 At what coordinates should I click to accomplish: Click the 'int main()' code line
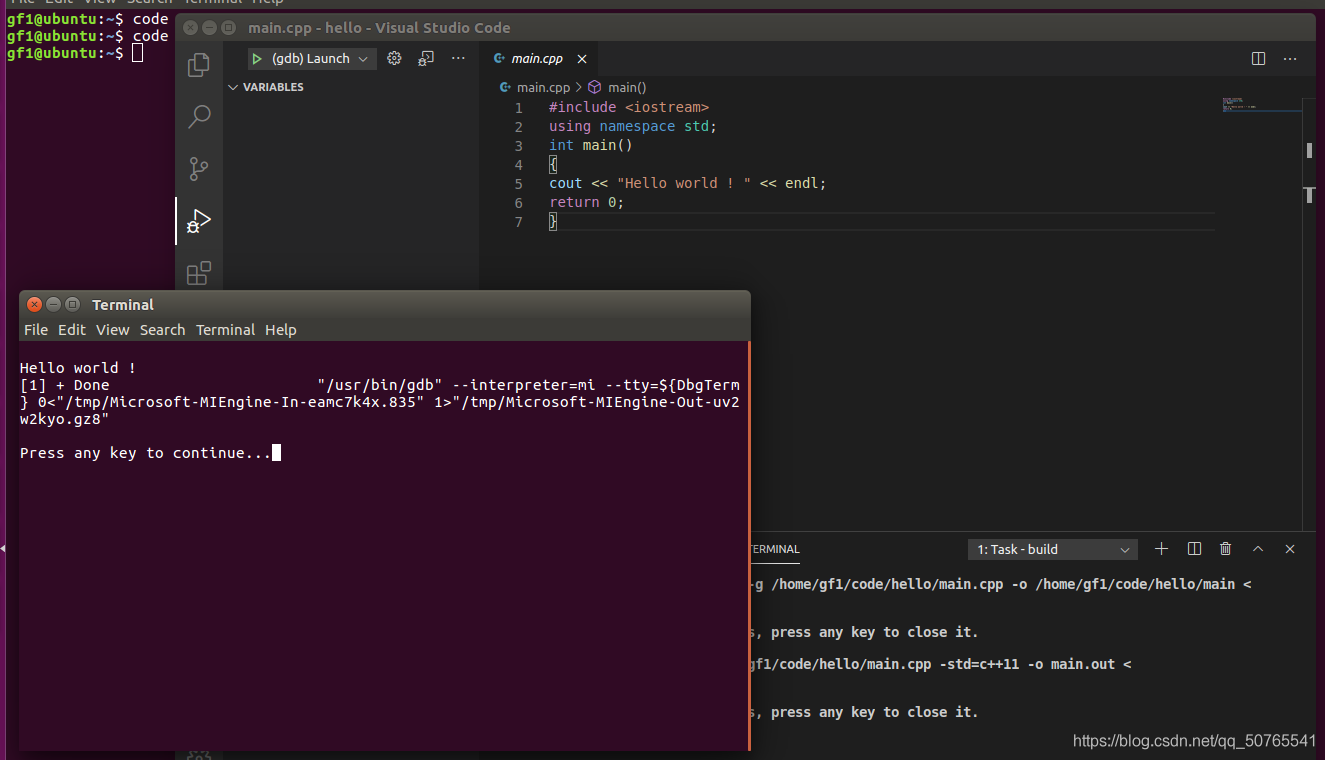pyautogui.click(x=591, y=145)
